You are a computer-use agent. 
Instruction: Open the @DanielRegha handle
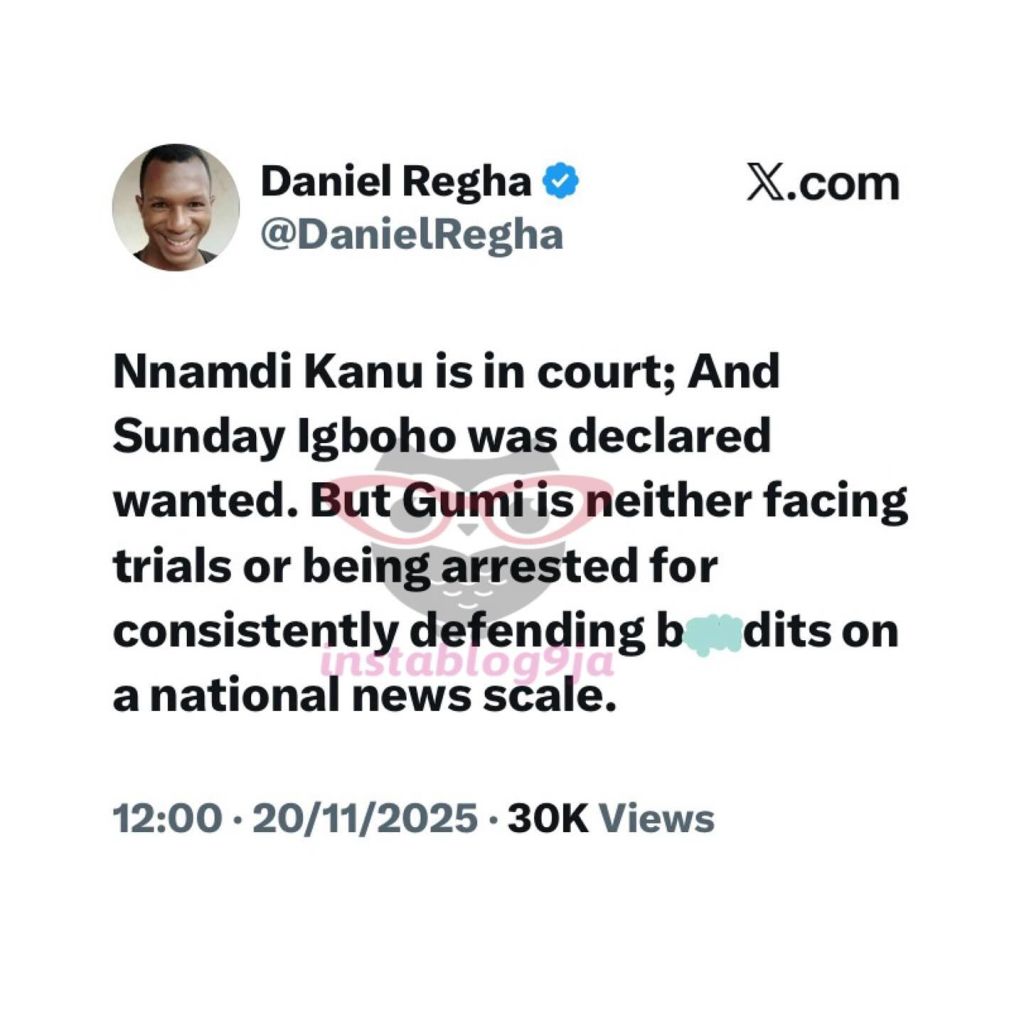[x=412, y=236]
